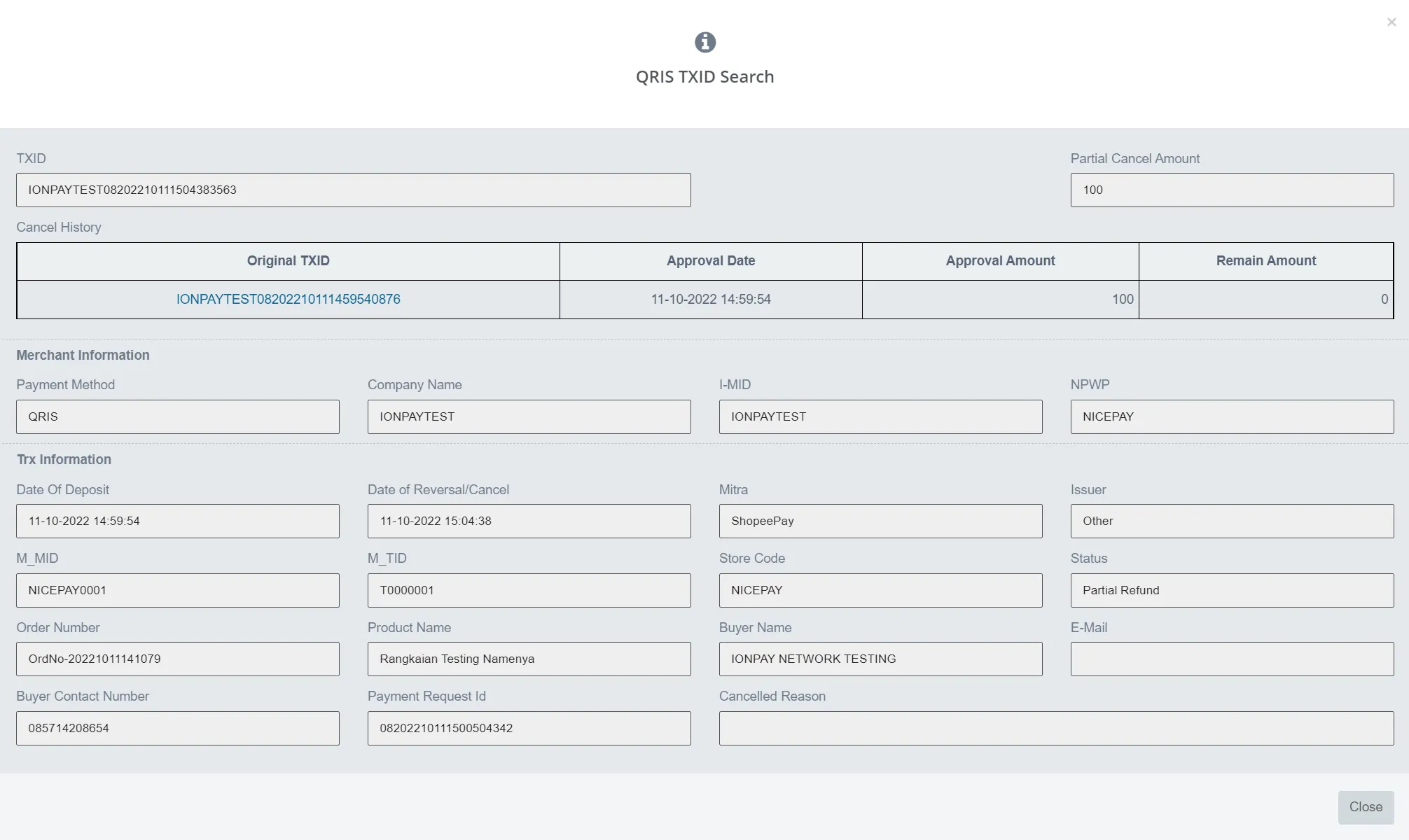The image size is (1409, 840).
Task: Click the Original TXID column header
Action: point(288,260)
